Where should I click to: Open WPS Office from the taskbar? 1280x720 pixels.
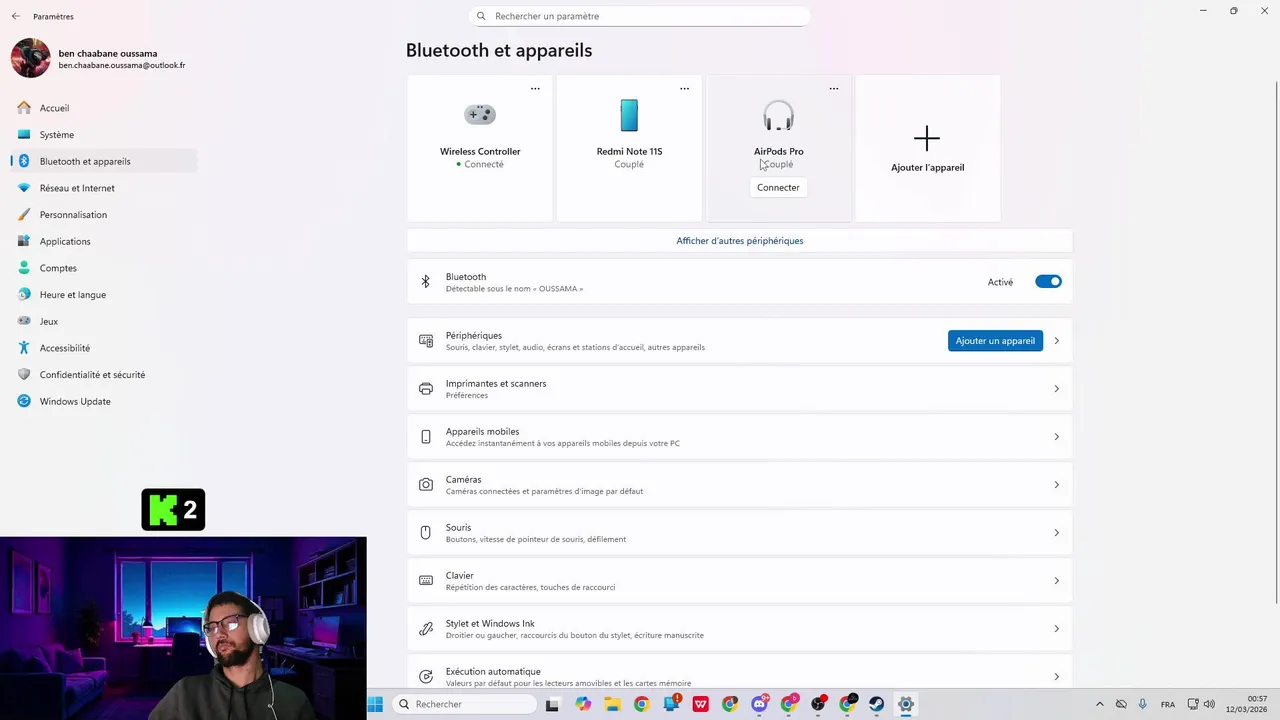700,704
